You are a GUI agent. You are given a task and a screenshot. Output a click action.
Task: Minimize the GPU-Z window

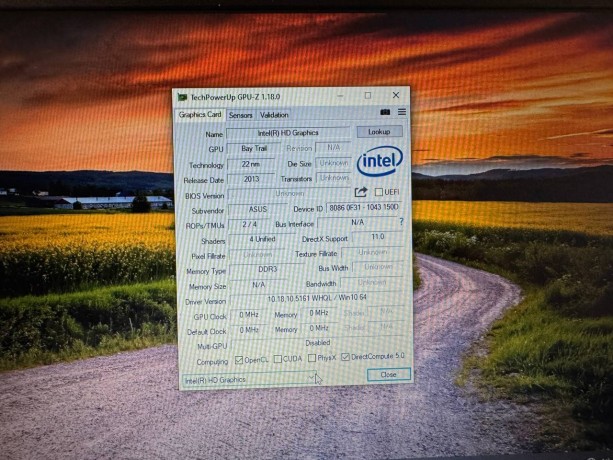point(341,95)
